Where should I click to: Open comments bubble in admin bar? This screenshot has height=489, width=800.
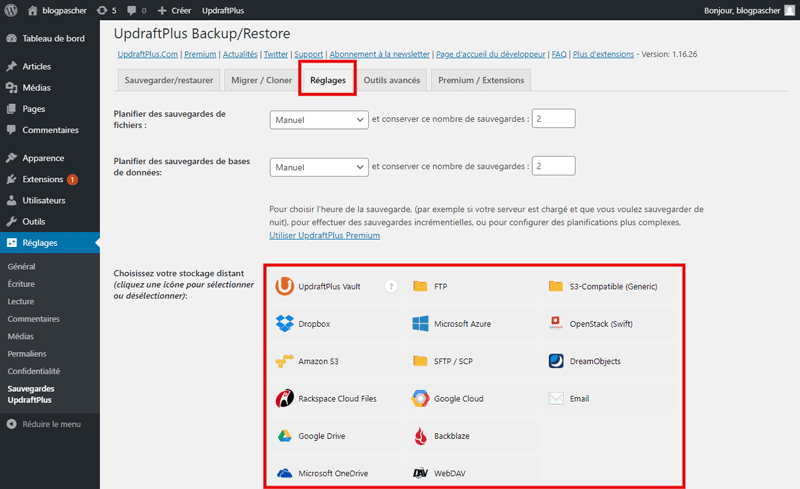pyautogui.click(x=136, y=10)
